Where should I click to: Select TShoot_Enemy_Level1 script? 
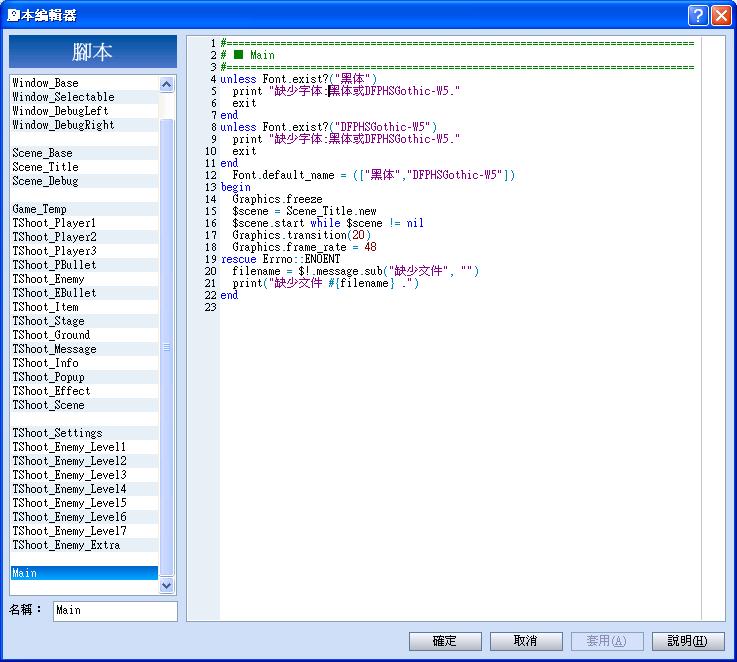(x=84, y=448)
